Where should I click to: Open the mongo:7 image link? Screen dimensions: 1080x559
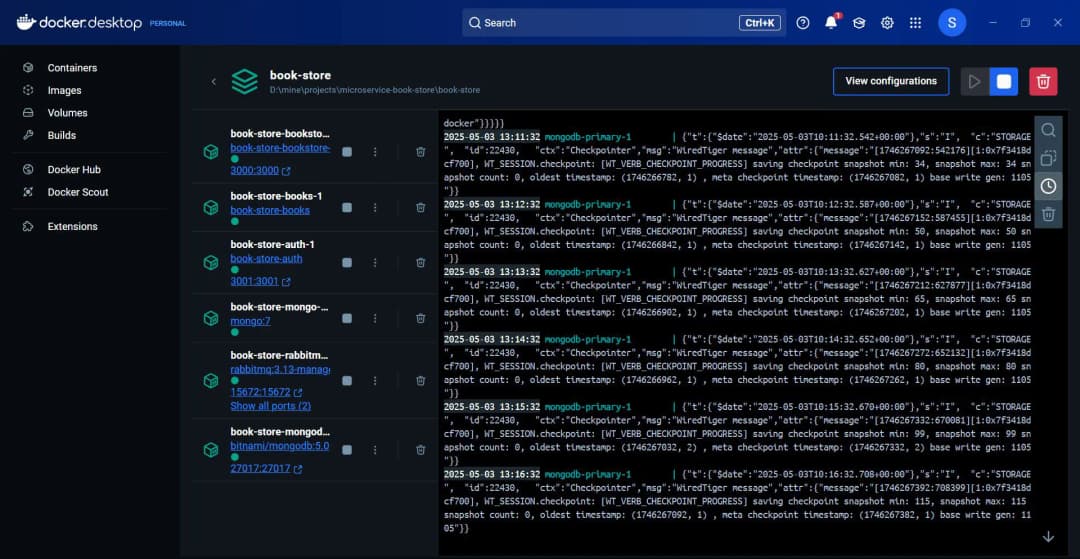250,321
